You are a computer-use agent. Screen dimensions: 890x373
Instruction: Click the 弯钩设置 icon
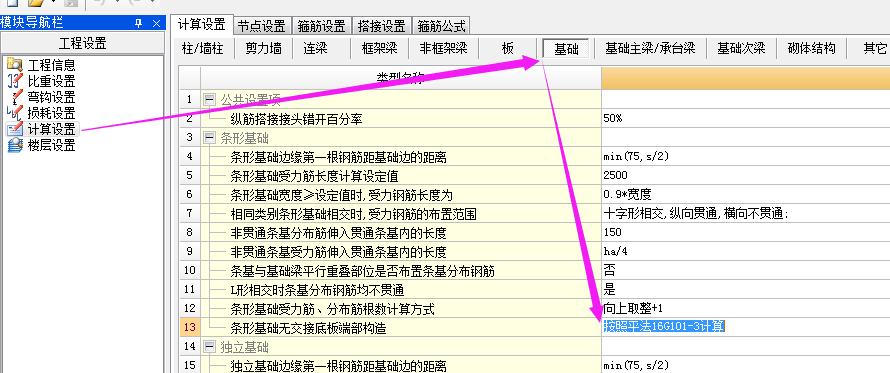click(15, 97)
